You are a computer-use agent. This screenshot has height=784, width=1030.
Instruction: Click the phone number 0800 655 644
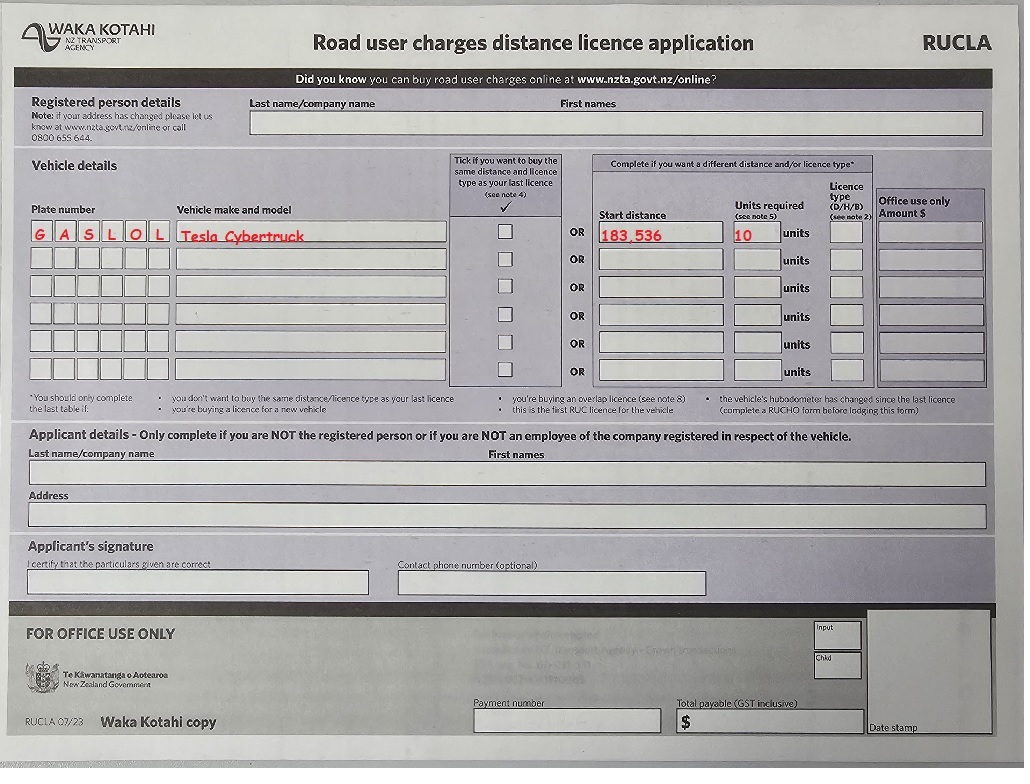61,138
